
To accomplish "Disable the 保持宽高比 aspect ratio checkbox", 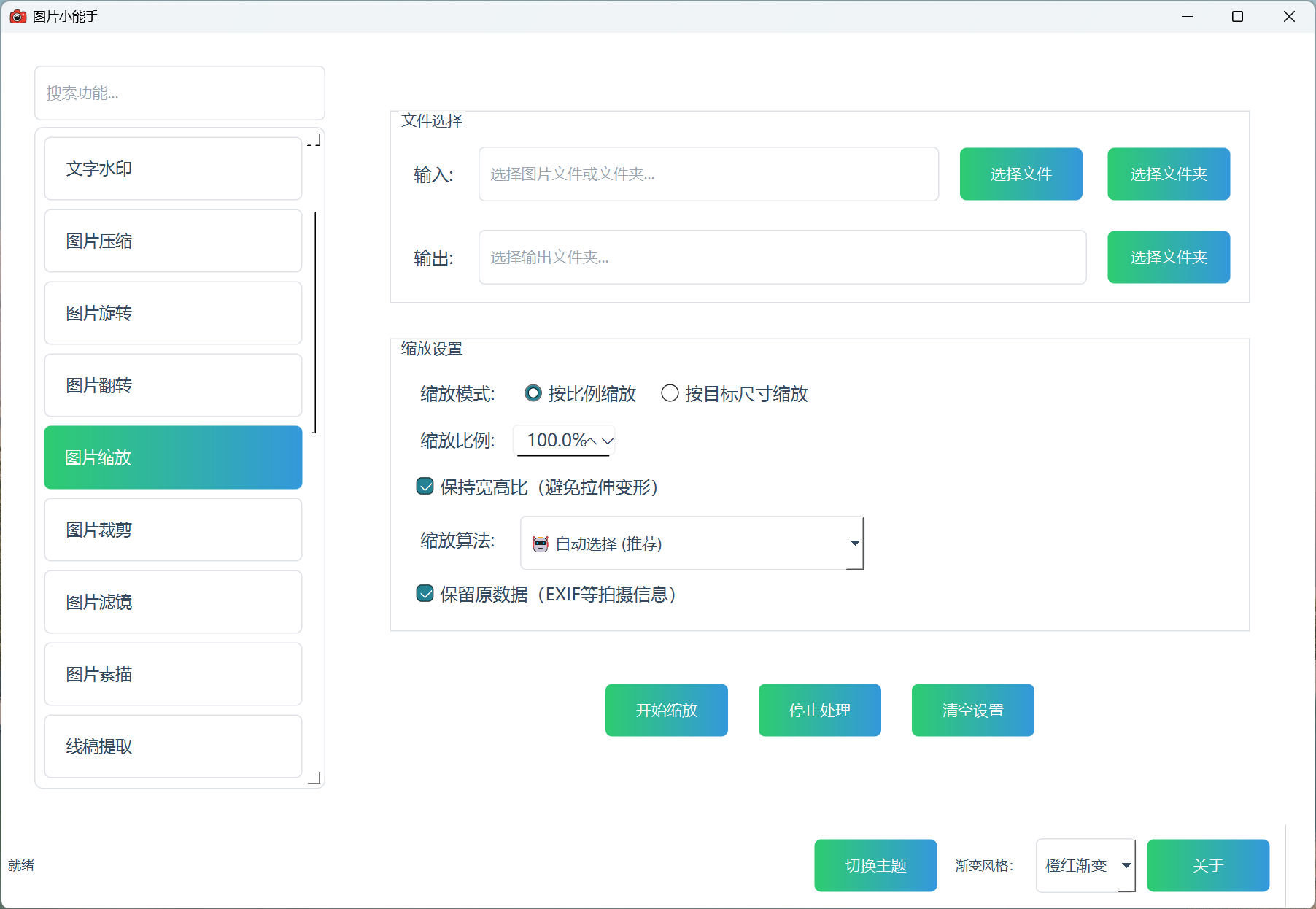I will tap(425, 486).
